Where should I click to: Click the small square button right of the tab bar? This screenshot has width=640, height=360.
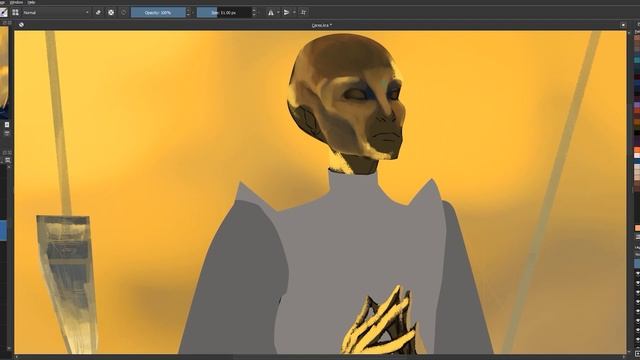coord(623,25)
